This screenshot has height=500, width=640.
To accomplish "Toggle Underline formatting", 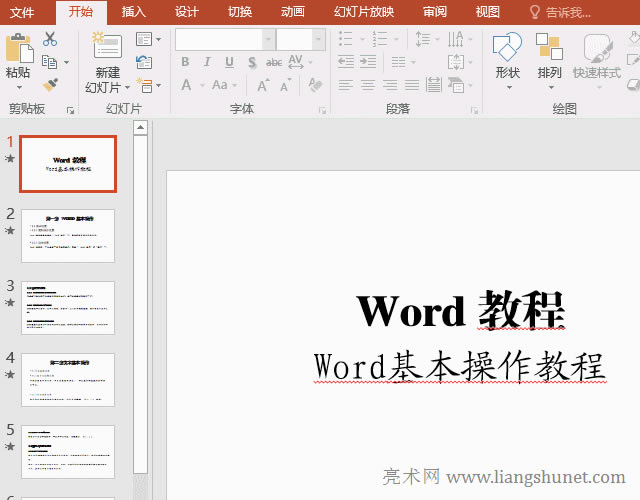I will click(229, 62).
